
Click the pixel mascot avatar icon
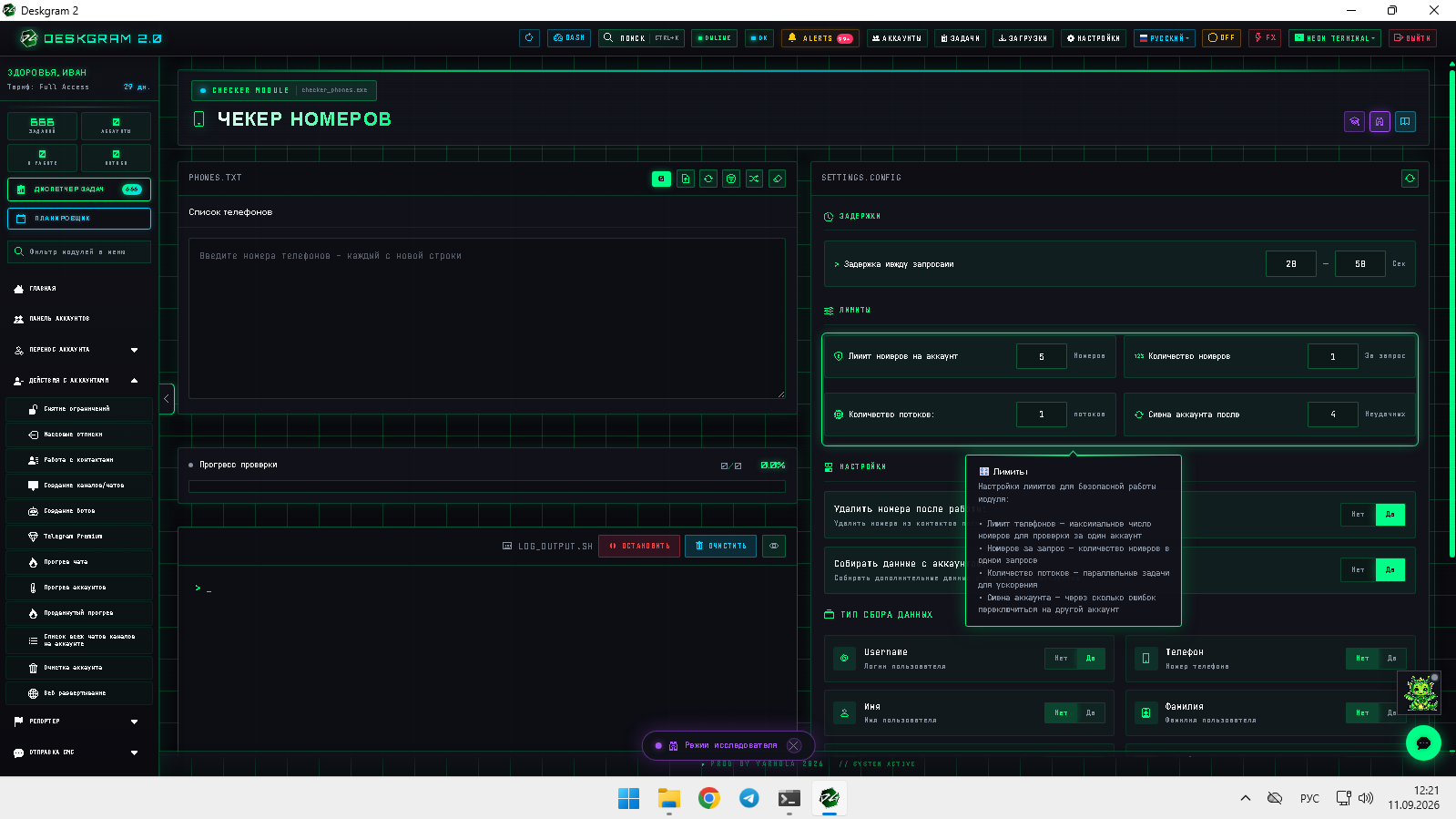[x=1420, y=693]
